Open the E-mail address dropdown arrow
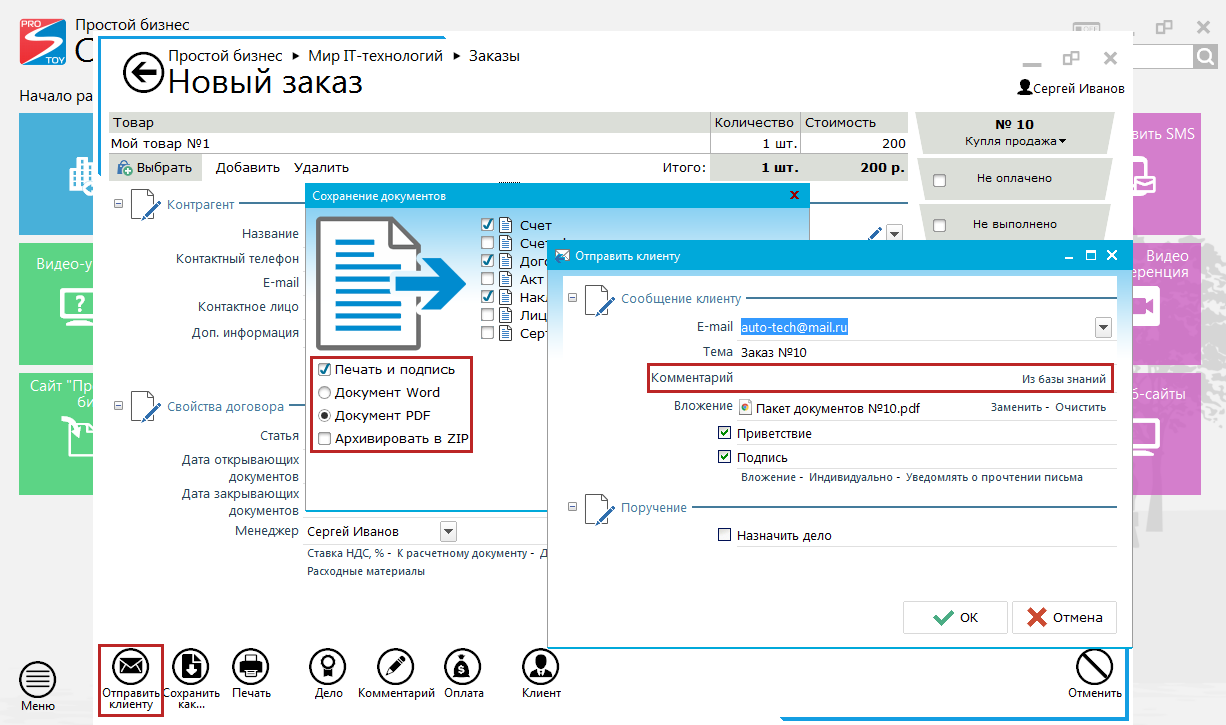Image resolution: width=1226 pixels, height=725 pixels. click(1104, 327)
